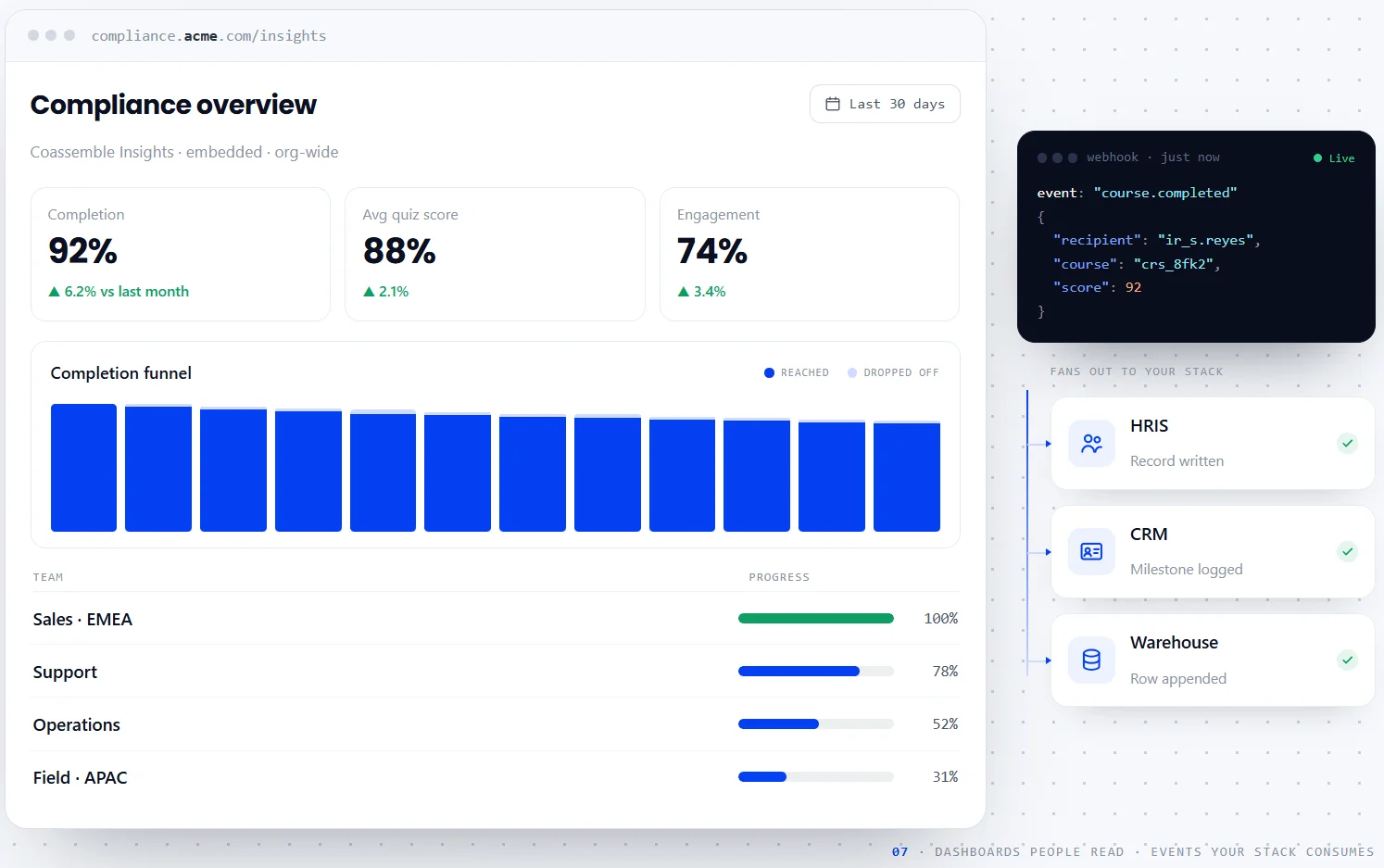1384x868 pixels.
Task: Select the first bar in the Completion funnel
Action: pos(83,468)
